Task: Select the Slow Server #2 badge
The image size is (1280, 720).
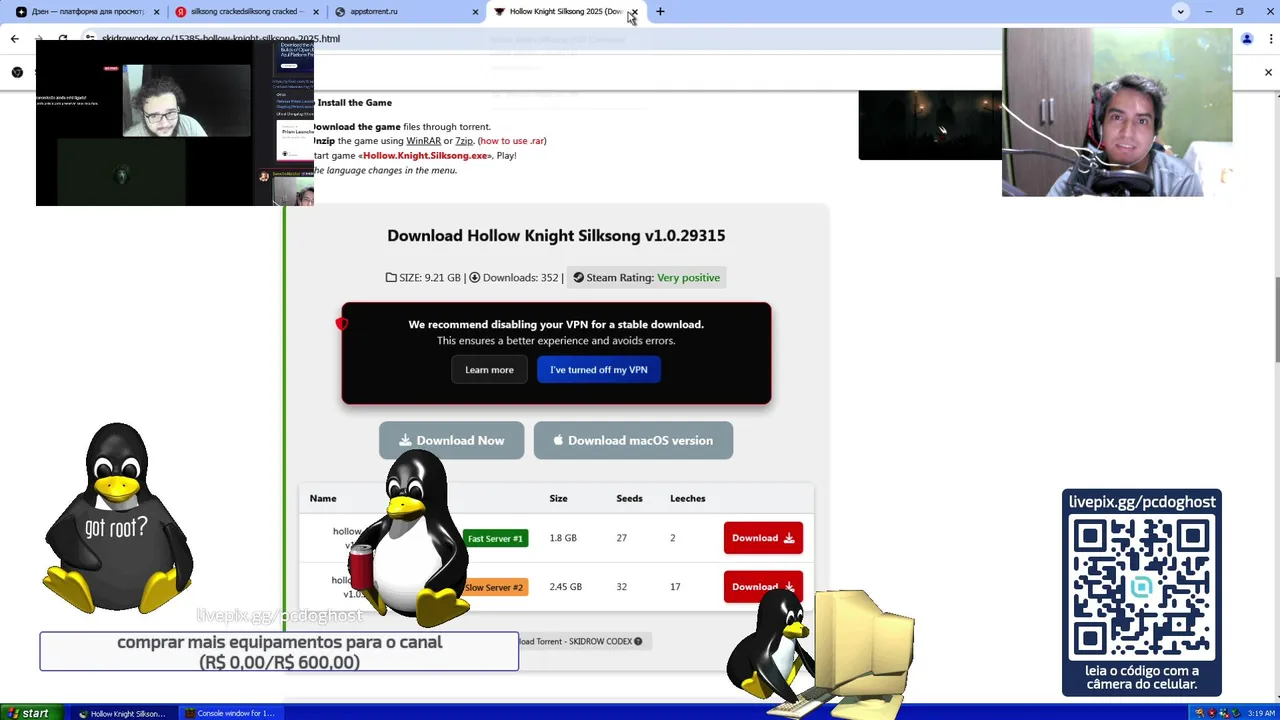Action: coord(494,587)
